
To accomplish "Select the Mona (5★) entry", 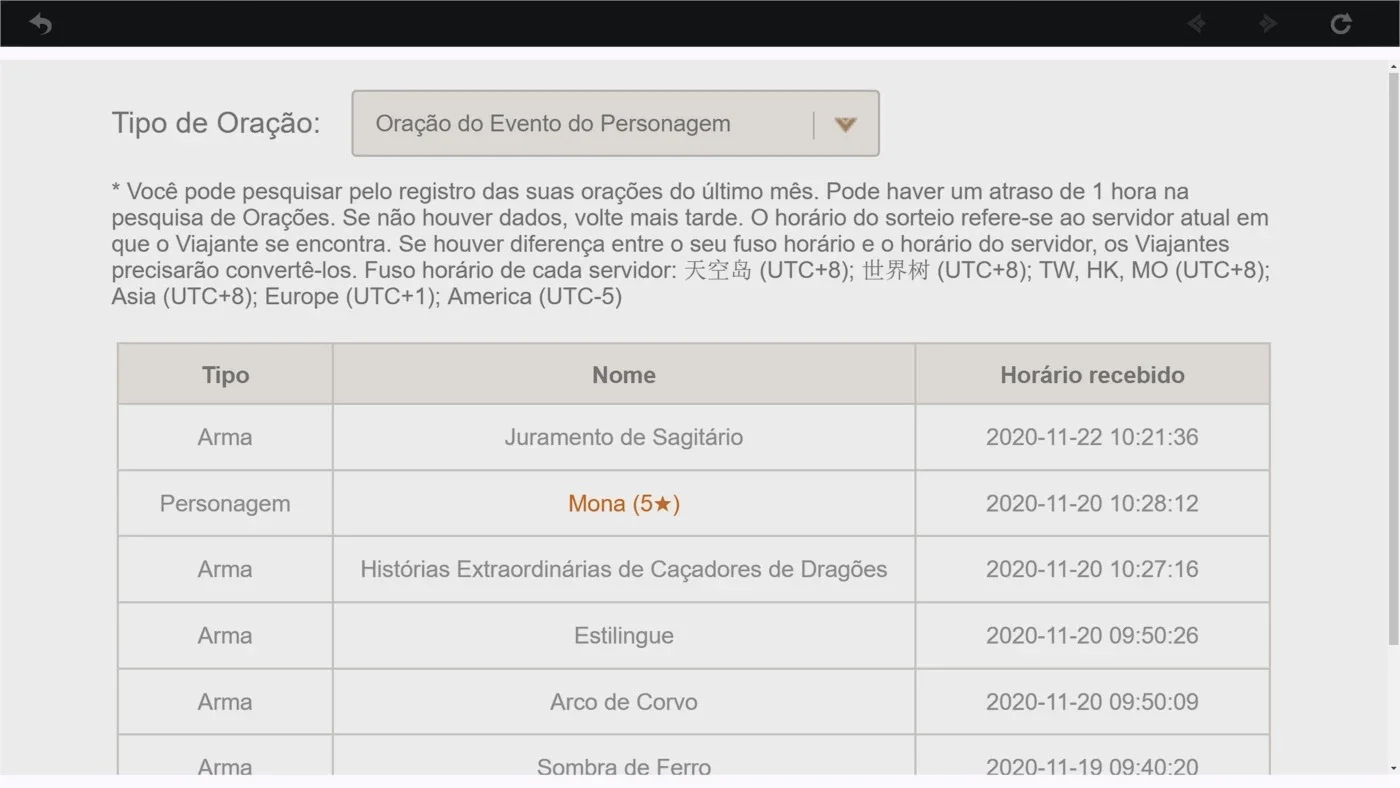I will click(x=624, y=503).
